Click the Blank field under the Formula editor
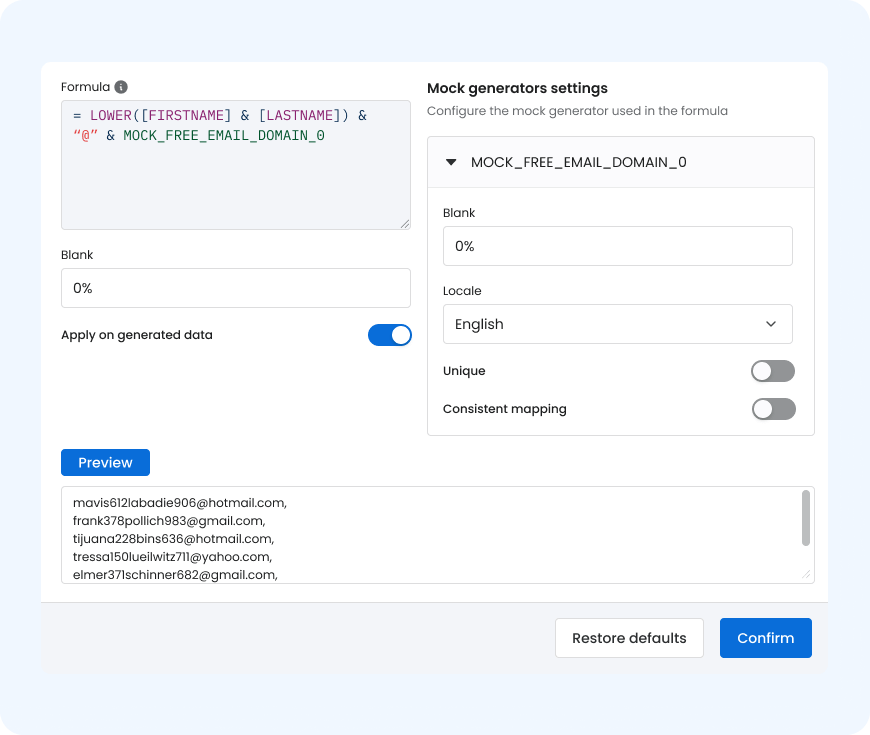The image size is (870, 735). (x=236, y=288)
